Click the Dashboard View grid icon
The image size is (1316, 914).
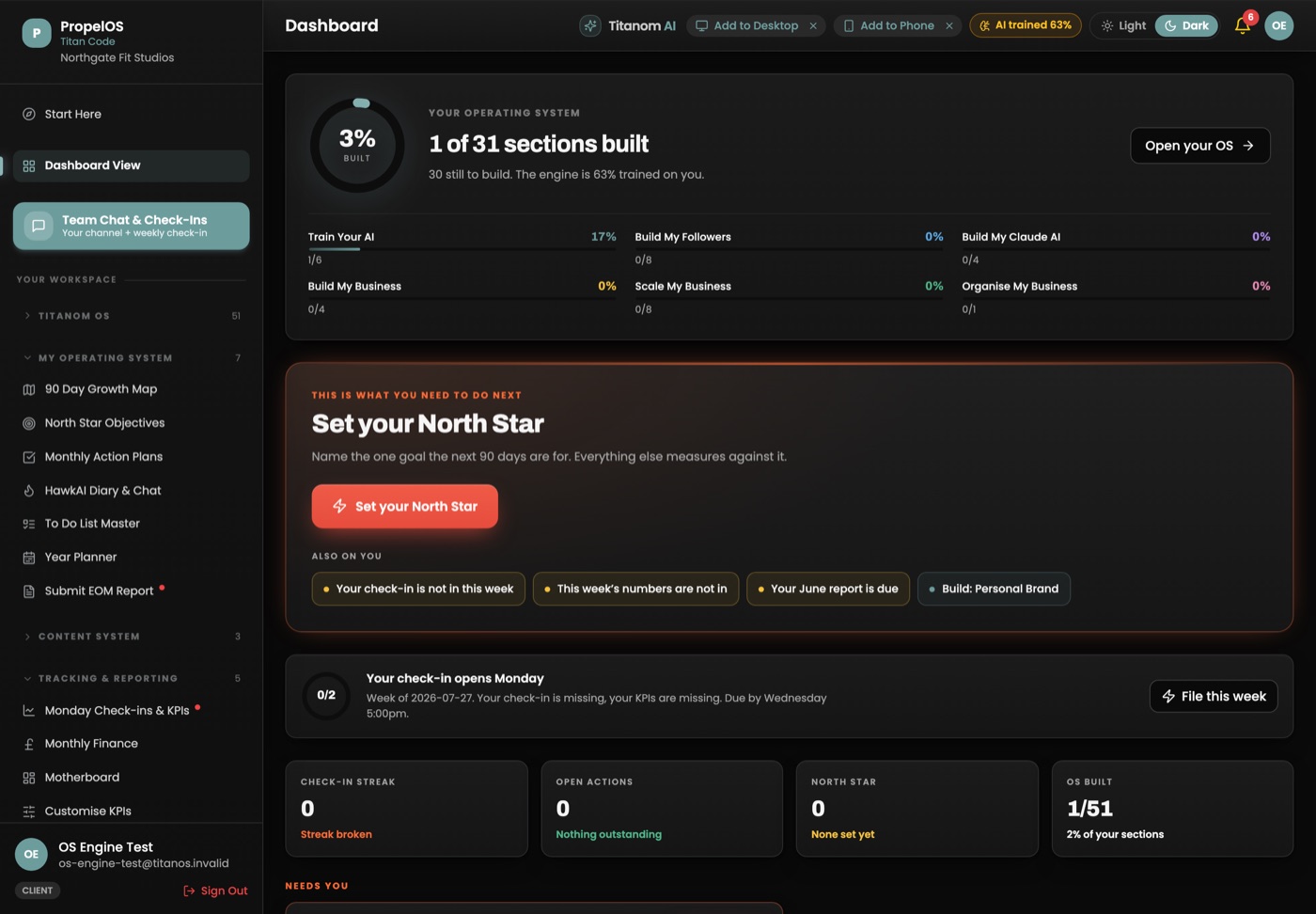29,165
